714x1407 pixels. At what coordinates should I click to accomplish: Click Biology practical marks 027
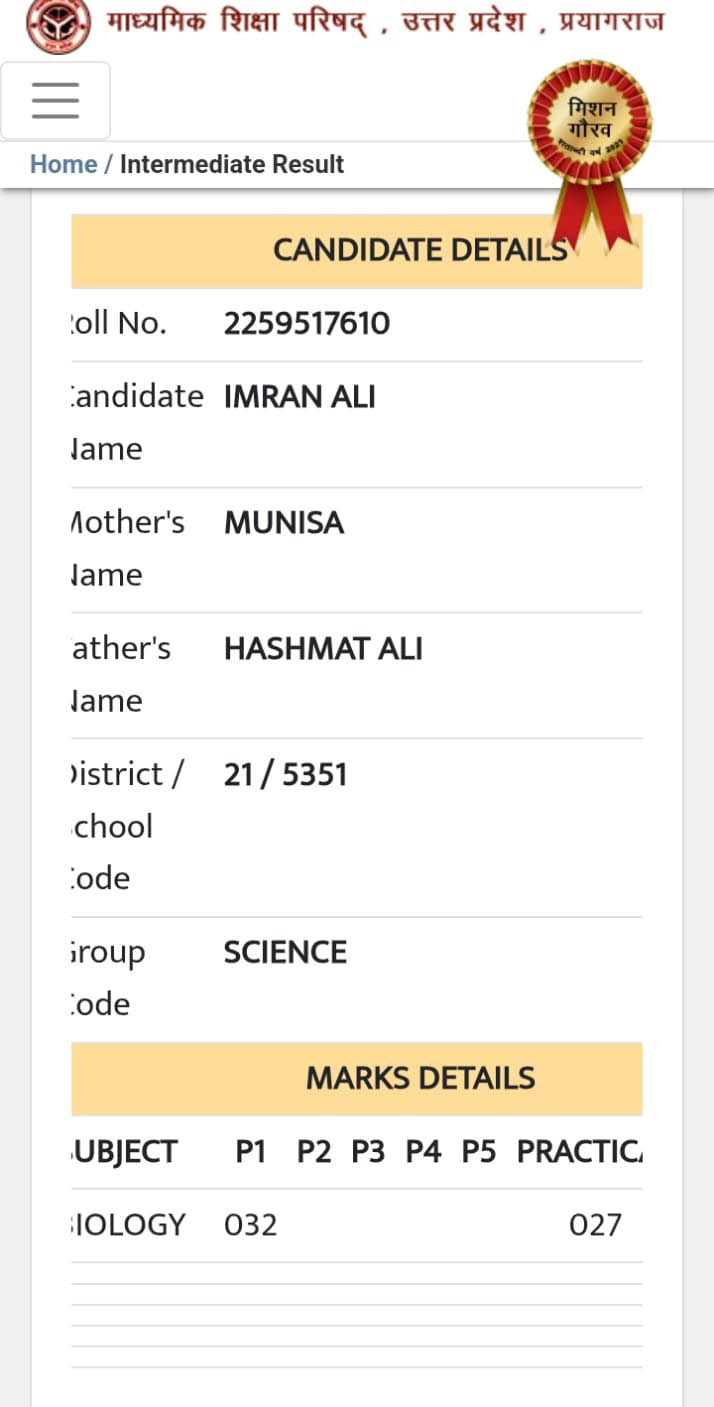[x=595, y=1225]
